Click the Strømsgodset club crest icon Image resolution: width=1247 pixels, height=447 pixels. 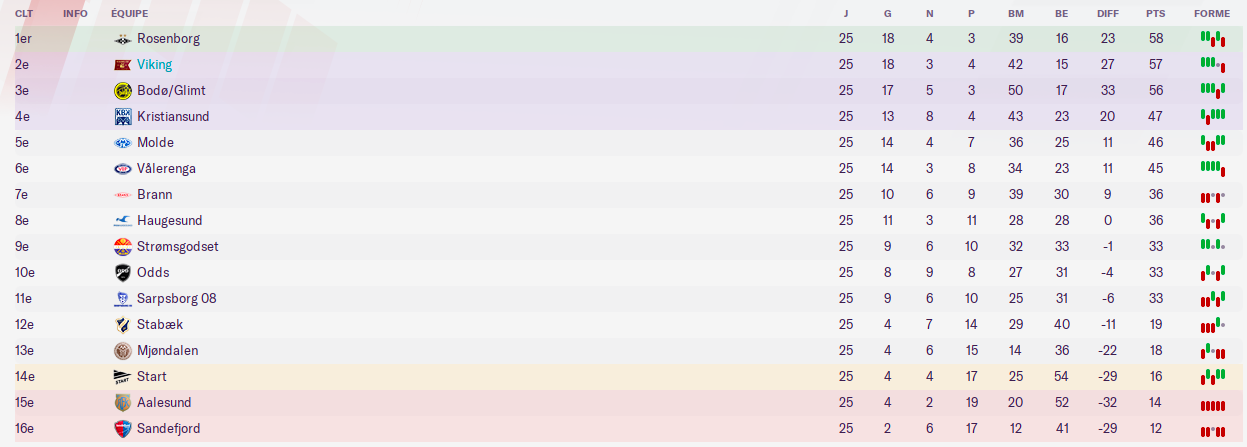[123, 247]
